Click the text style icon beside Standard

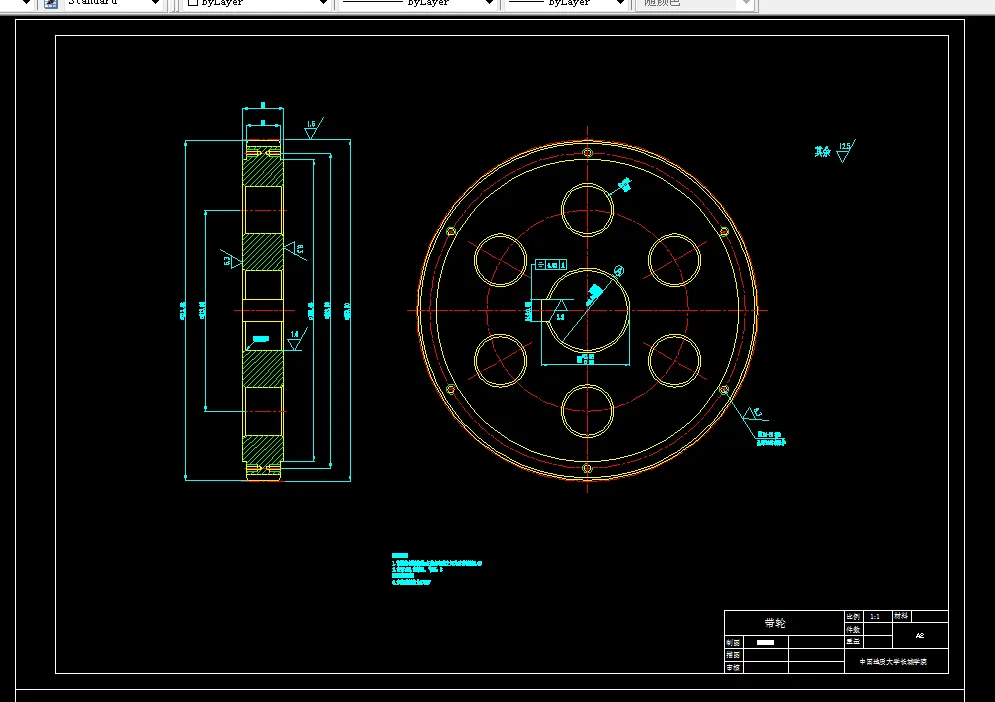click(51, 3)
